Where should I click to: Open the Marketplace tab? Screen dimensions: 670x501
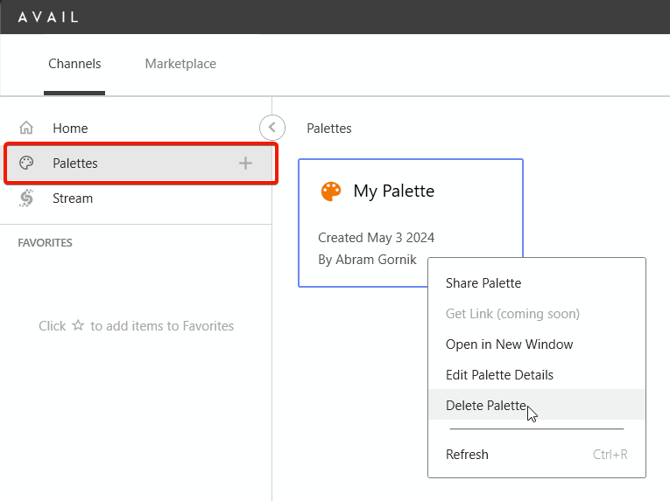[180, 64]
